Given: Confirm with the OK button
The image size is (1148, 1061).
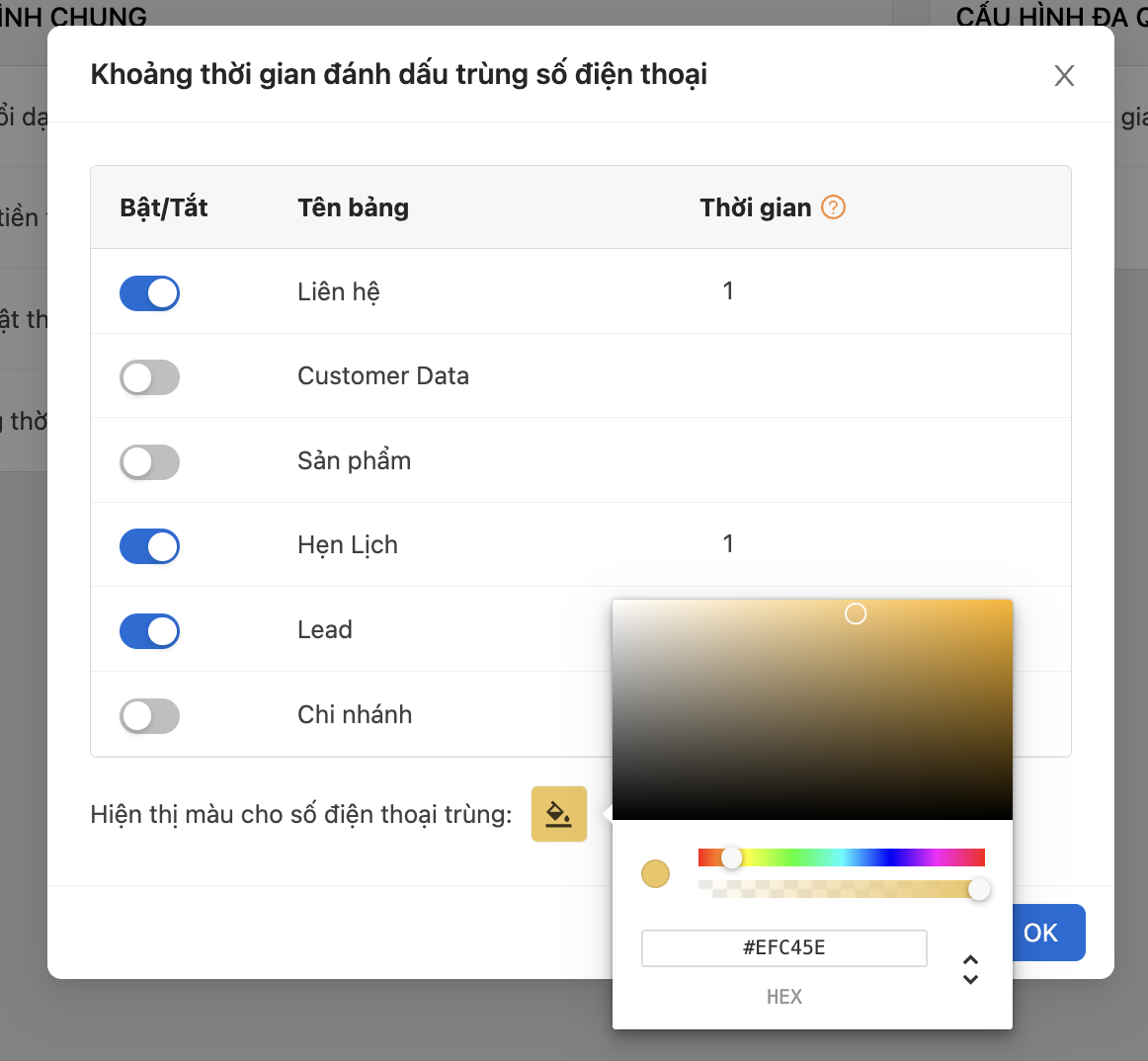Looking at the screenshot, I should click(x=1040, y=933).
